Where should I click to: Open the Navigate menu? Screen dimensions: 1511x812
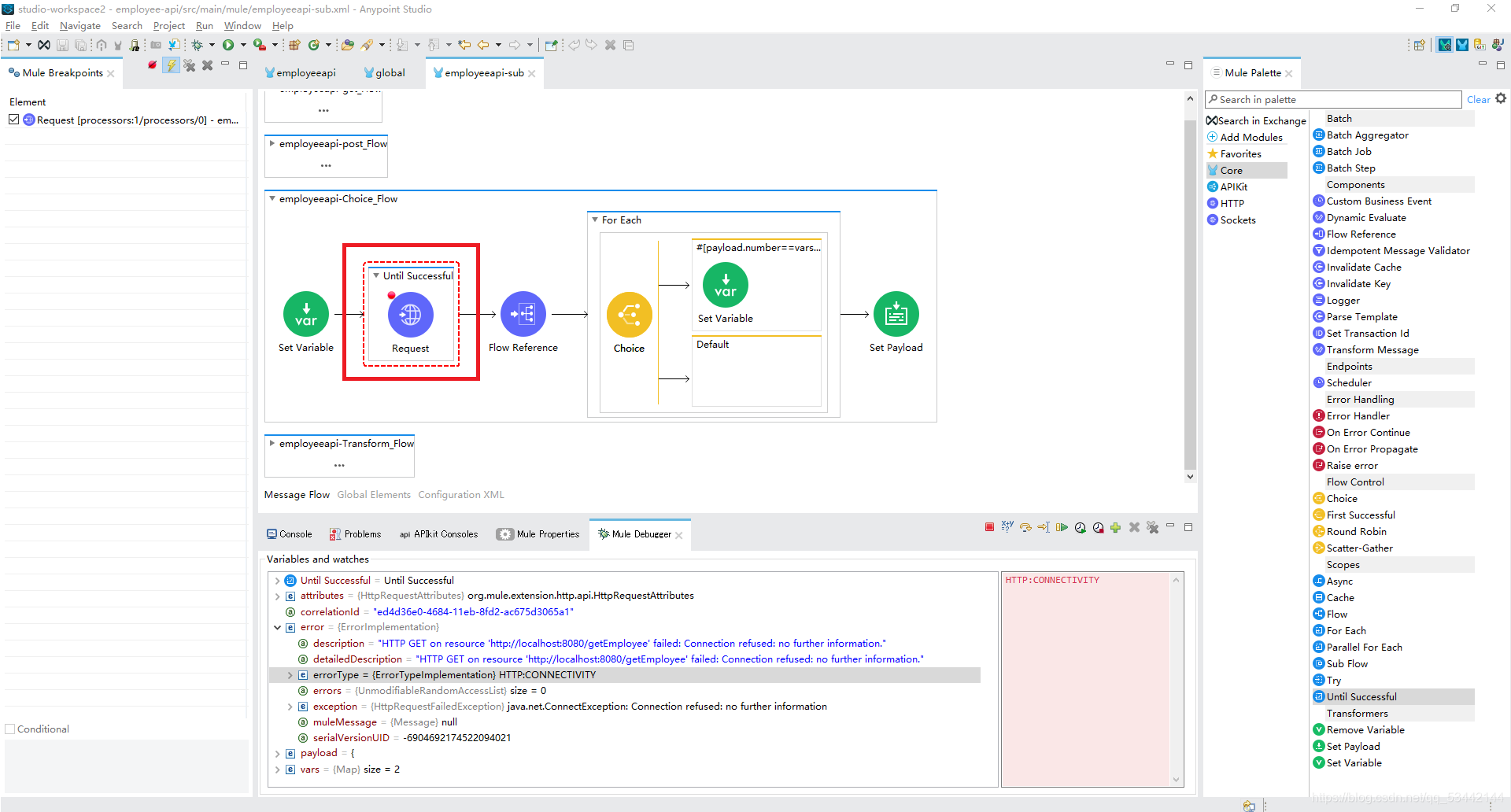point(80,26)
